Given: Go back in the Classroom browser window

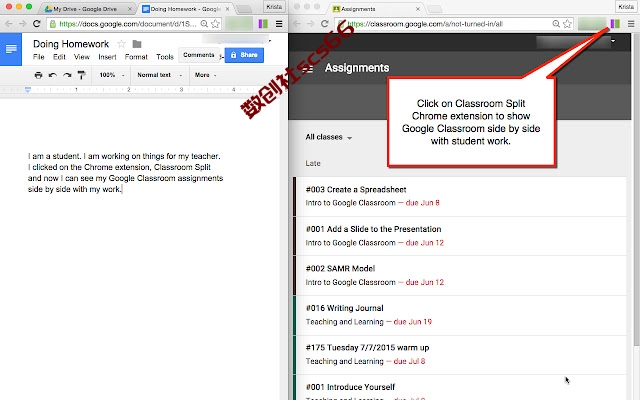Looking at the screenshot, I should click(297, 24).
